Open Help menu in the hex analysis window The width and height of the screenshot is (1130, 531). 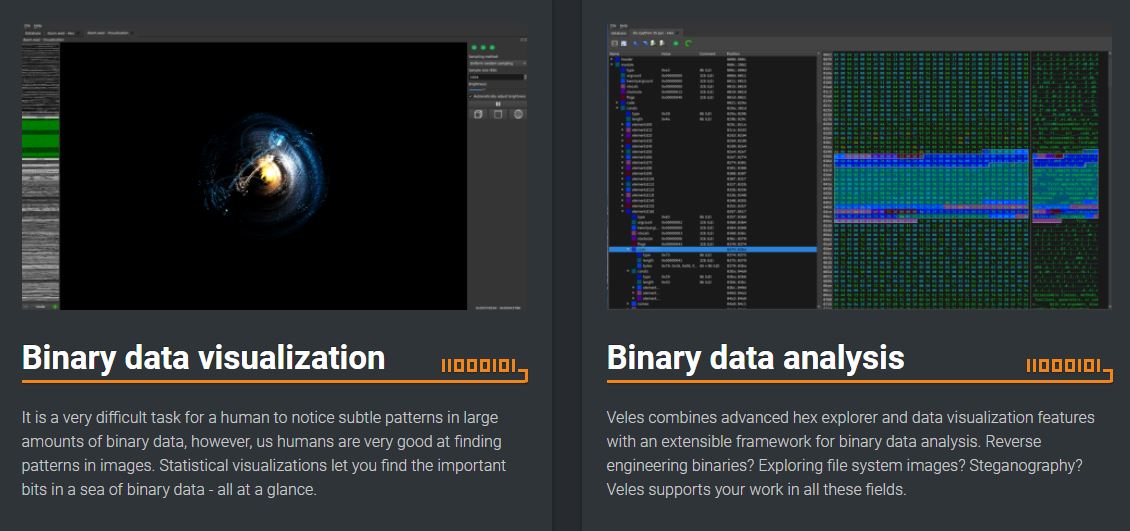623,25
